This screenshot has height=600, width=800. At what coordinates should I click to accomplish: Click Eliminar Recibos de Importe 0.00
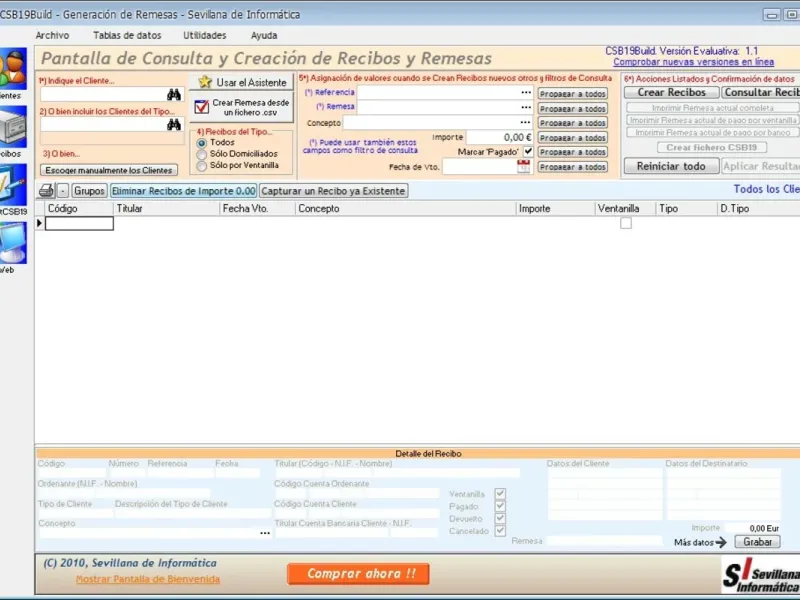click(x=184, y=191)
